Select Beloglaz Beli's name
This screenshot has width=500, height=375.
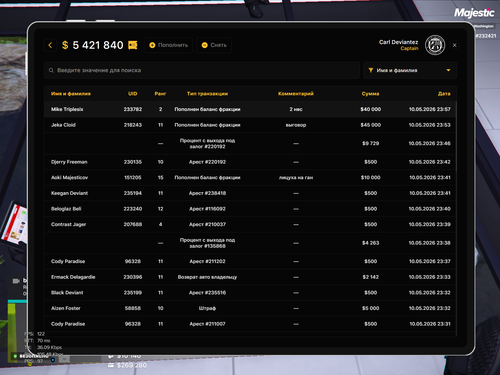[x=66, y=209]
